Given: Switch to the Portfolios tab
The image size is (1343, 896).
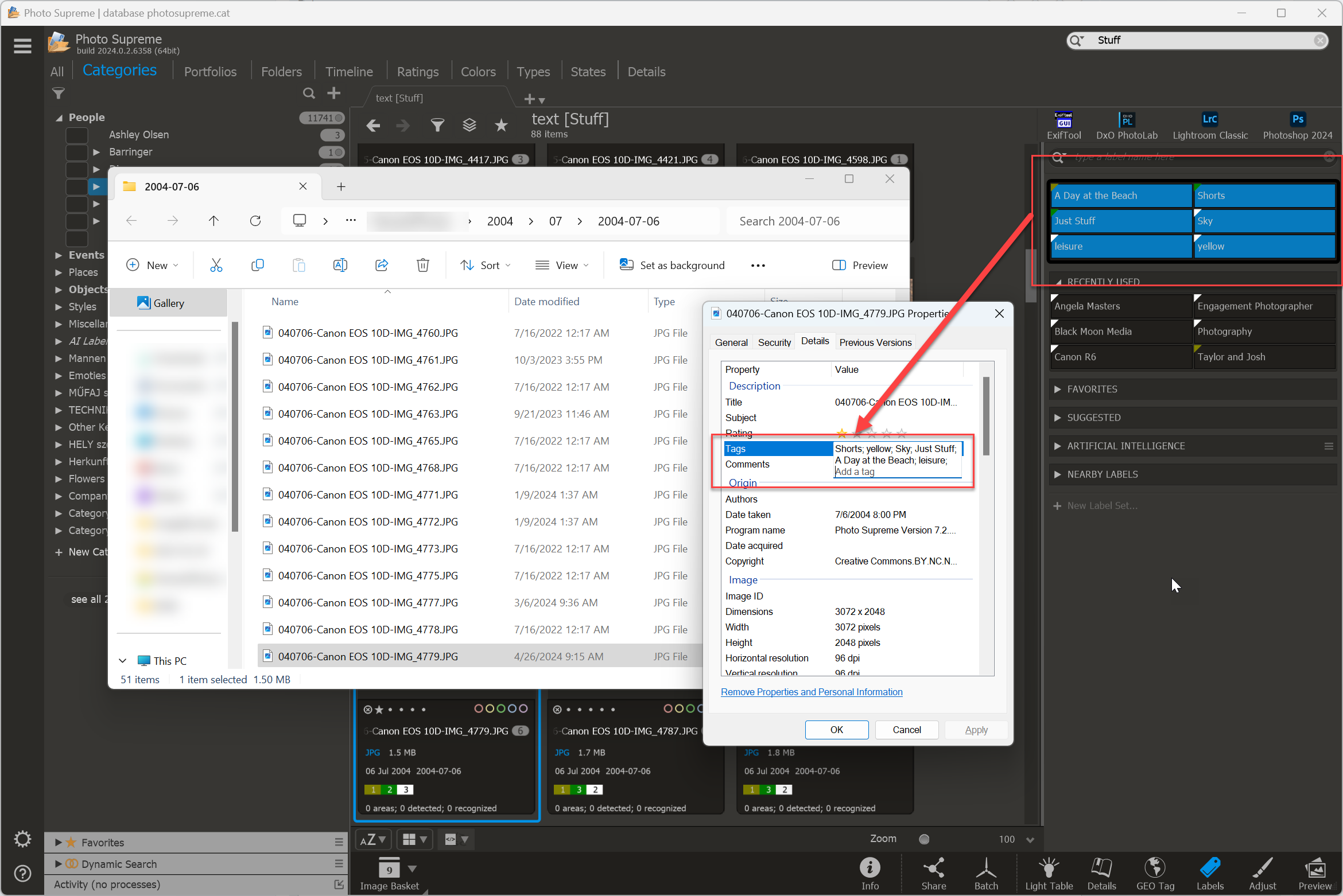Looking at the screenshot, I should click(x=210, y=72).
